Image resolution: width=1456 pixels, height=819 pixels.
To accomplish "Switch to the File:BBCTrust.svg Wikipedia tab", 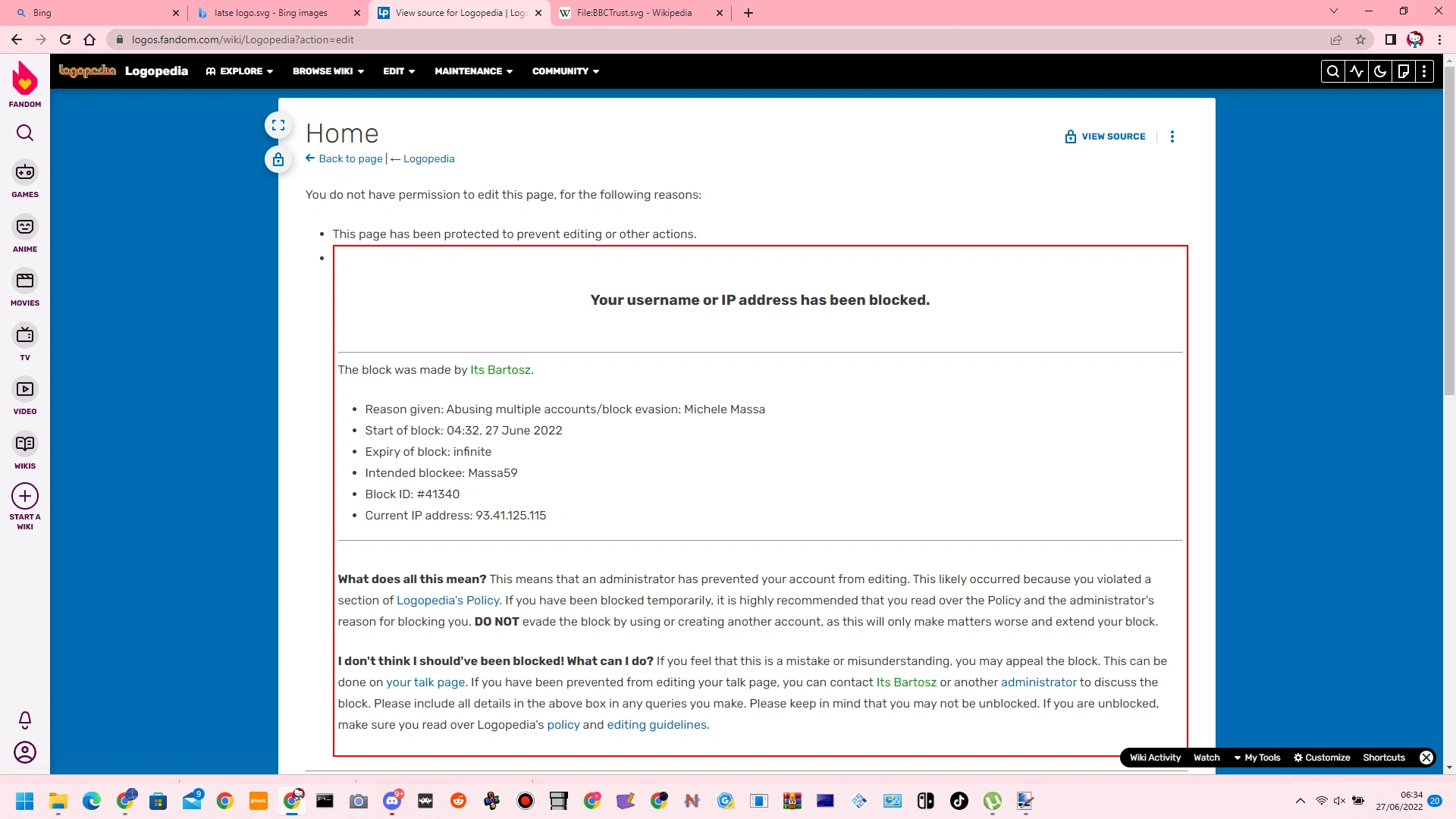I will [x=634, y=13].
